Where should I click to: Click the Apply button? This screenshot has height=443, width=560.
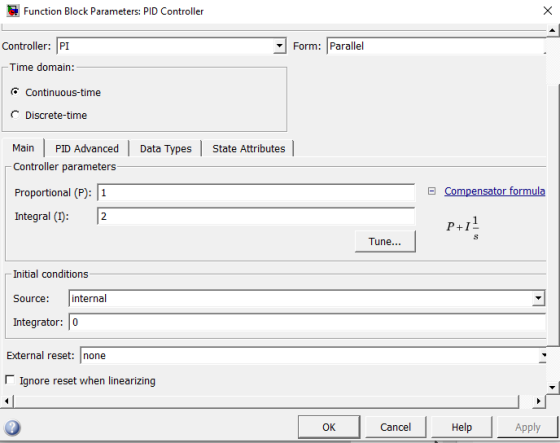[528, 427]
